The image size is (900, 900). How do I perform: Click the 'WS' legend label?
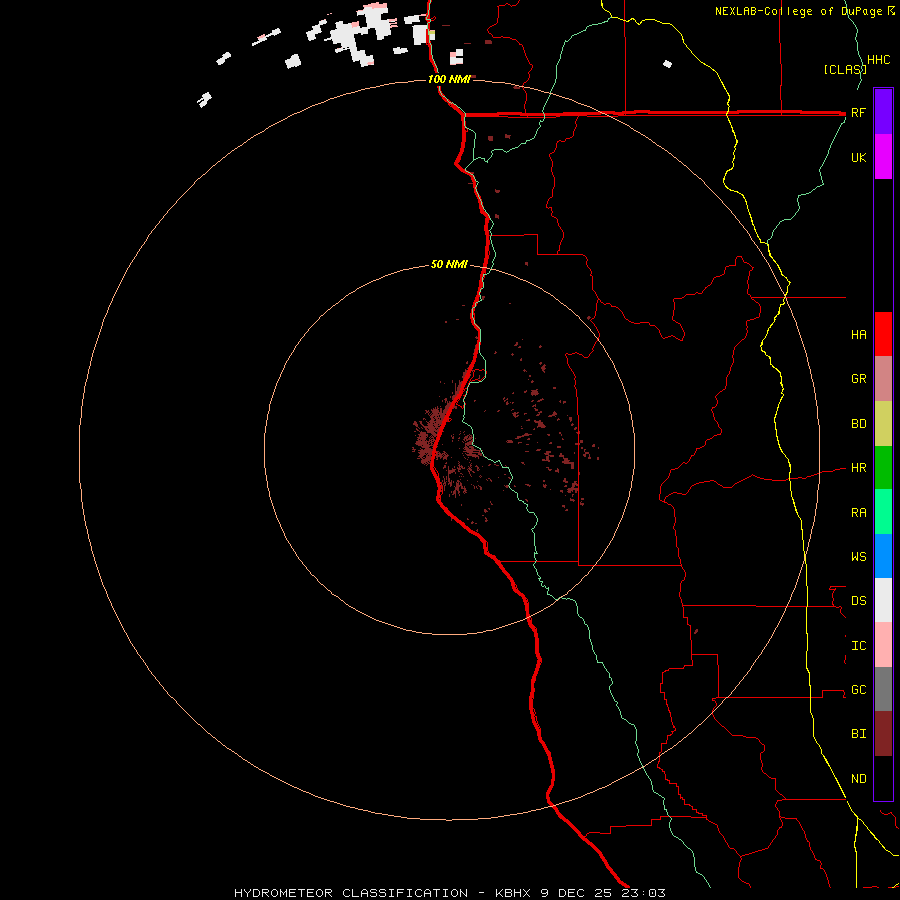click(859, 556)
